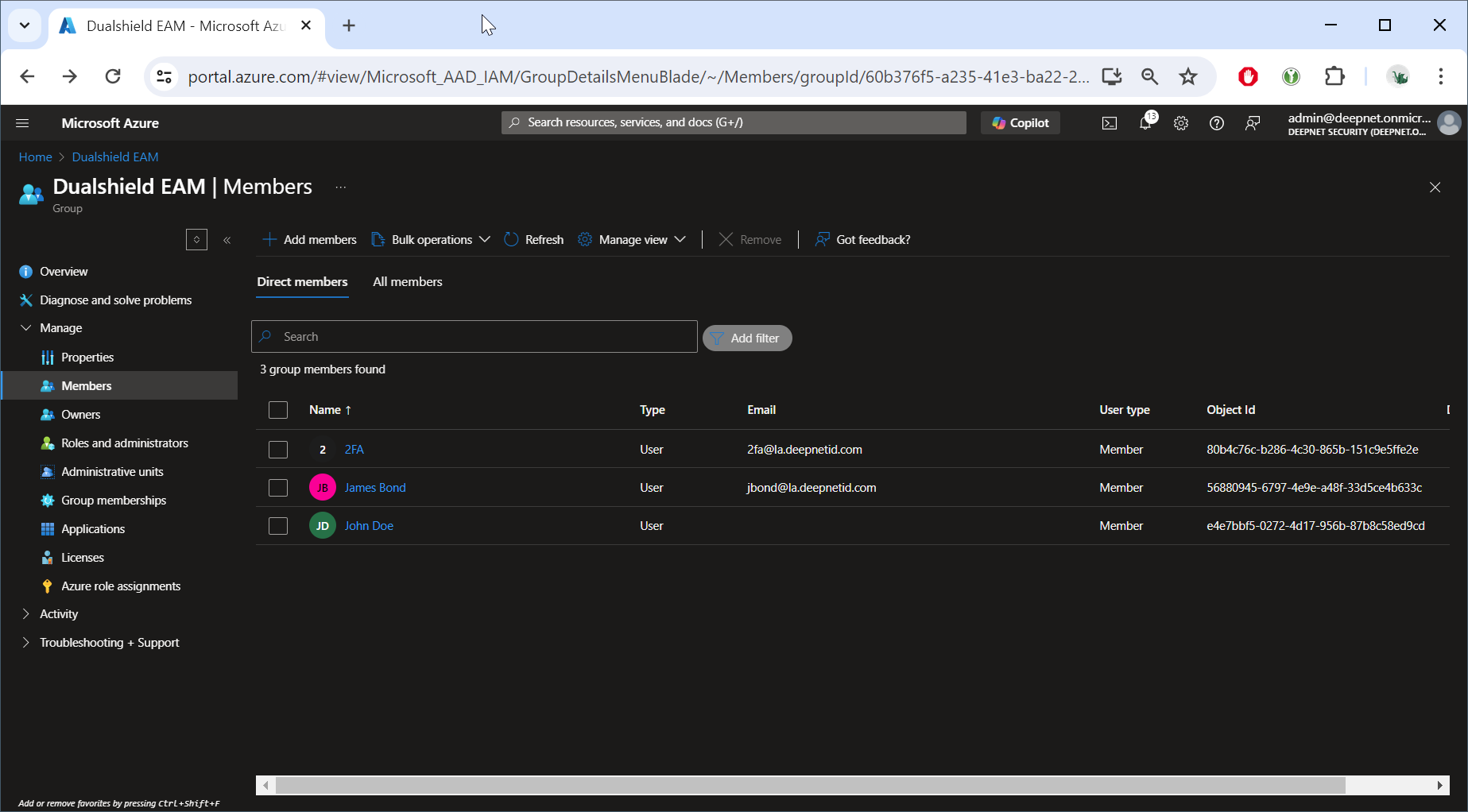Open Owners in the left menu
Viewport: 1468px width, 812px height.
click(x=81, y=415)
